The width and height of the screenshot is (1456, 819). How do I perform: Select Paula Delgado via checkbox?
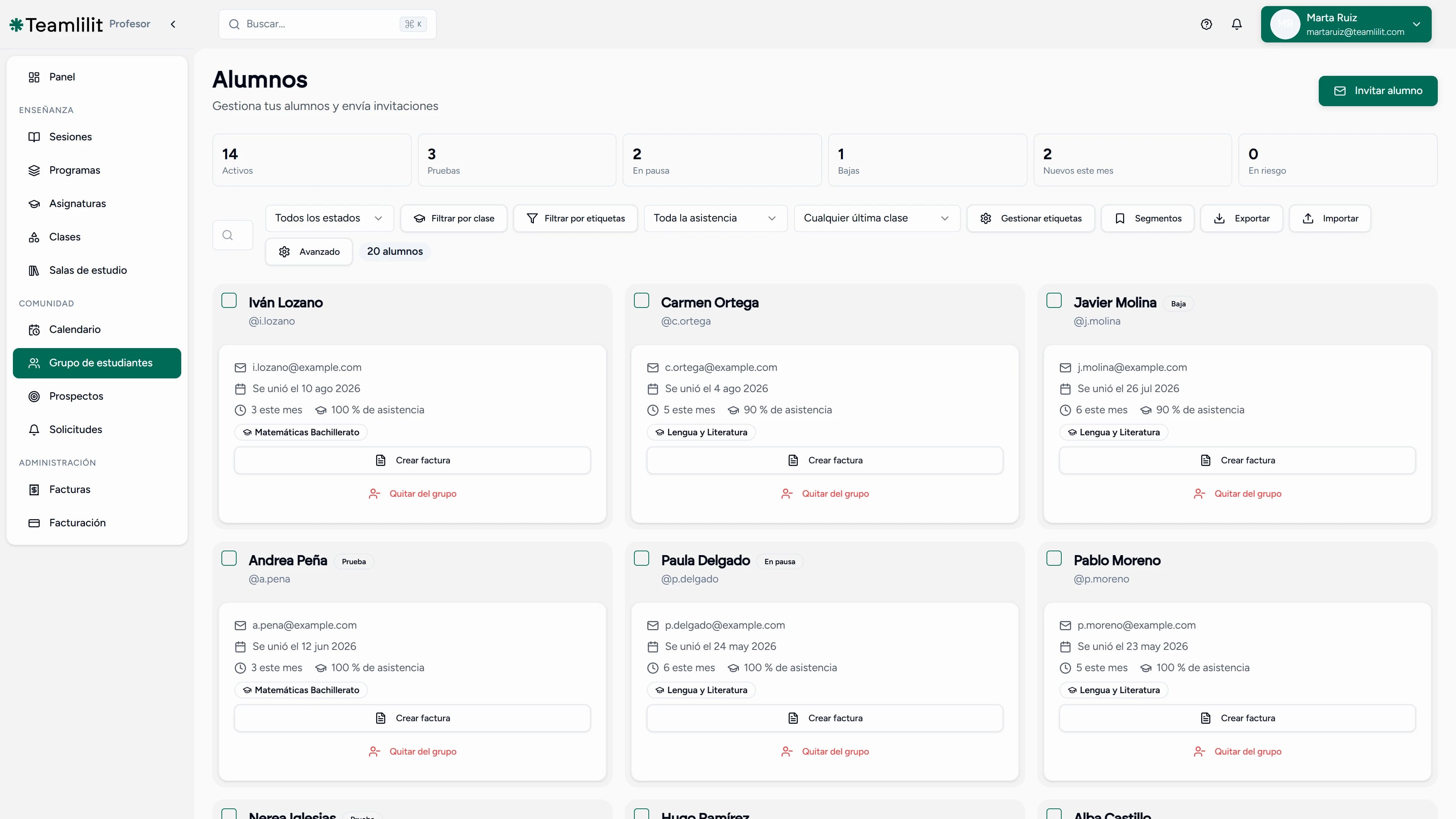[x=642, y=558]
